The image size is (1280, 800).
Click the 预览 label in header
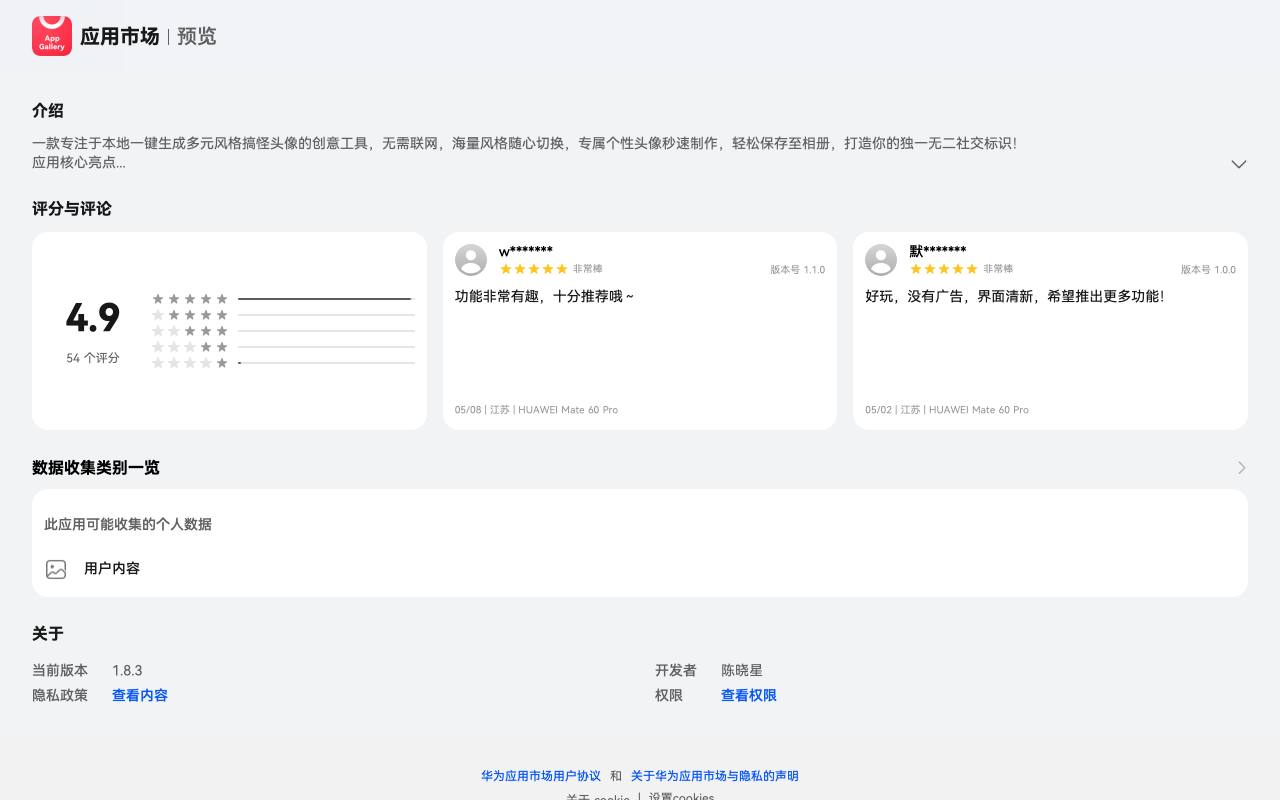coord(197,36)
